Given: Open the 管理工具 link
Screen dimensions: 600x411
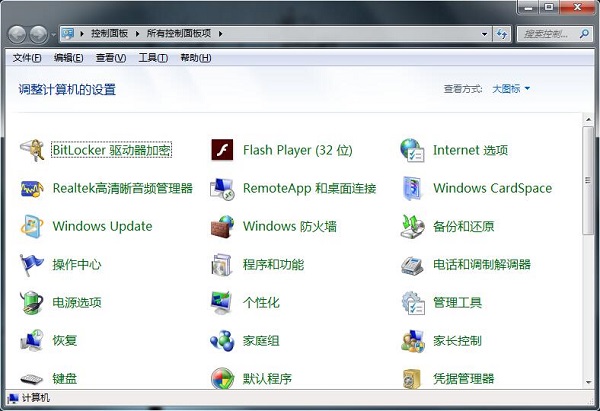Looking at the screenshot, I should (457, 302).
